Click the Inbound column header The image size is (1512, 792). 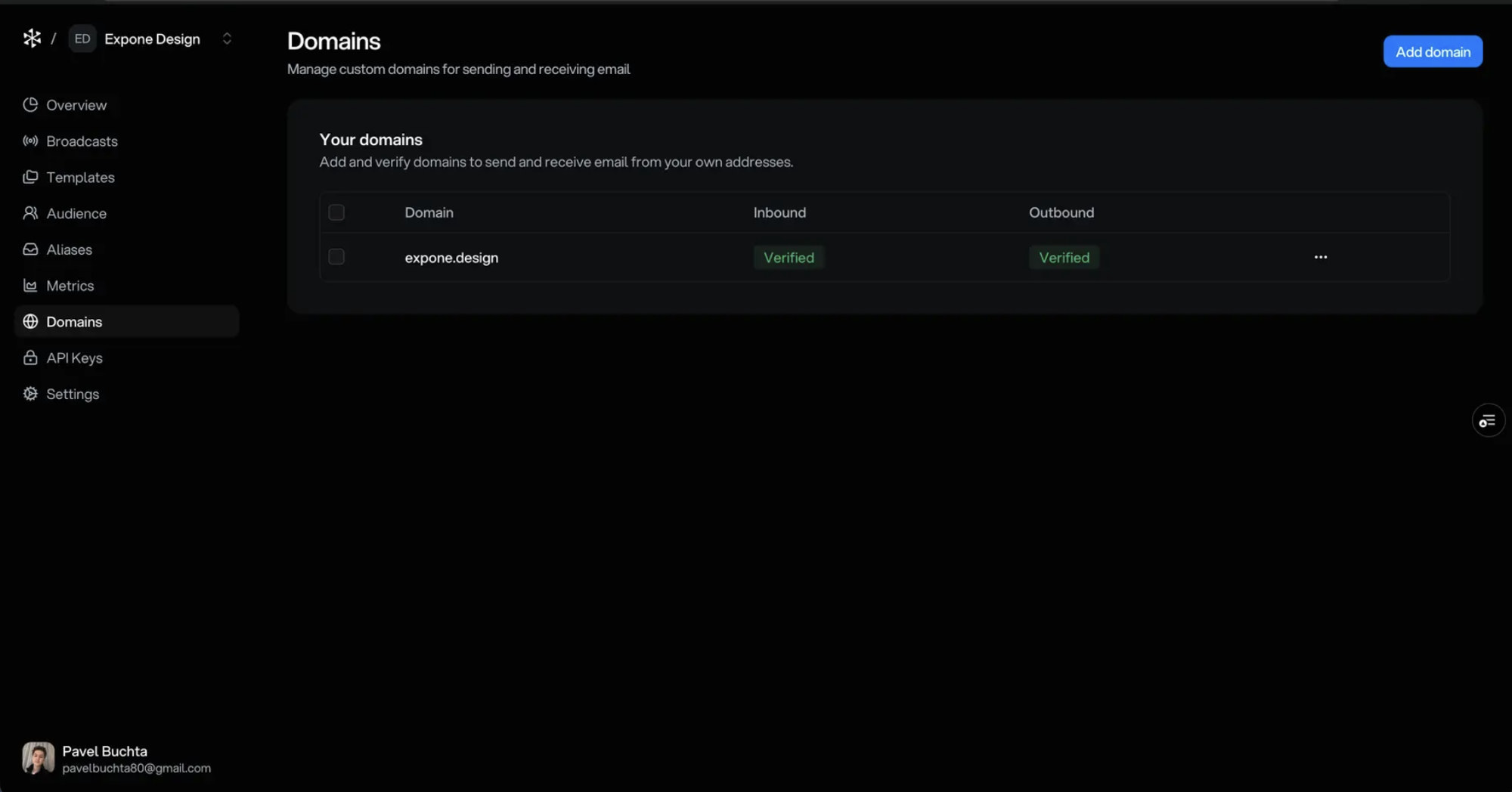pos(779,212)
